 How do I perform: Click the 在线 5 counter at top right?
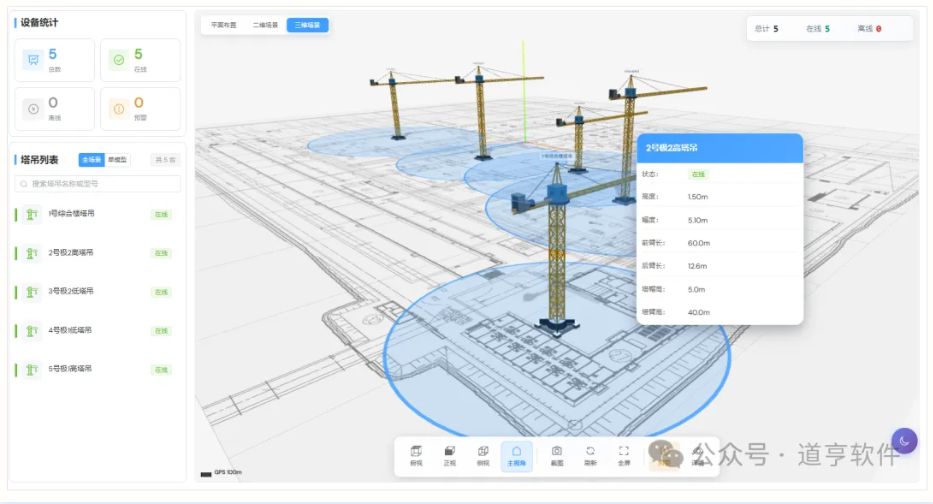(x=818, y=29)
